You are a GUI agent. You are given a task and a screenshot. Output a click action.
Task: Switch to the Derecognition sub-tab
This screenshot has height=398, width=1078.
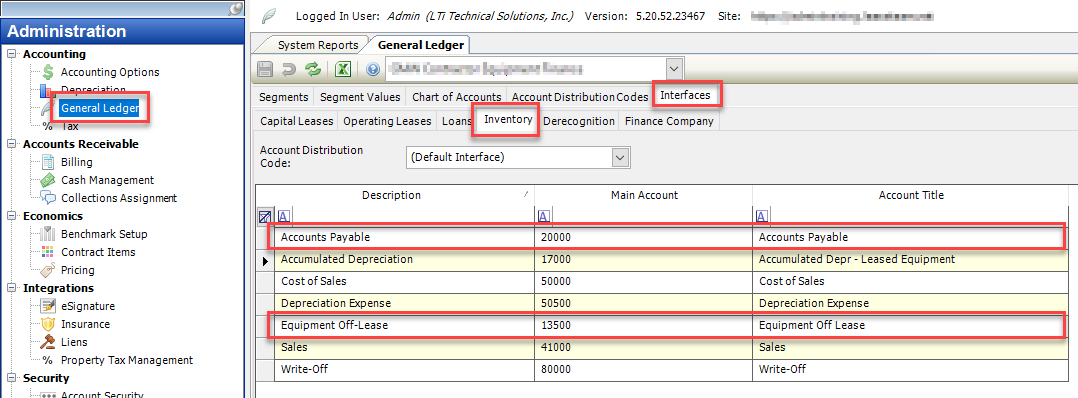(578, 121)
